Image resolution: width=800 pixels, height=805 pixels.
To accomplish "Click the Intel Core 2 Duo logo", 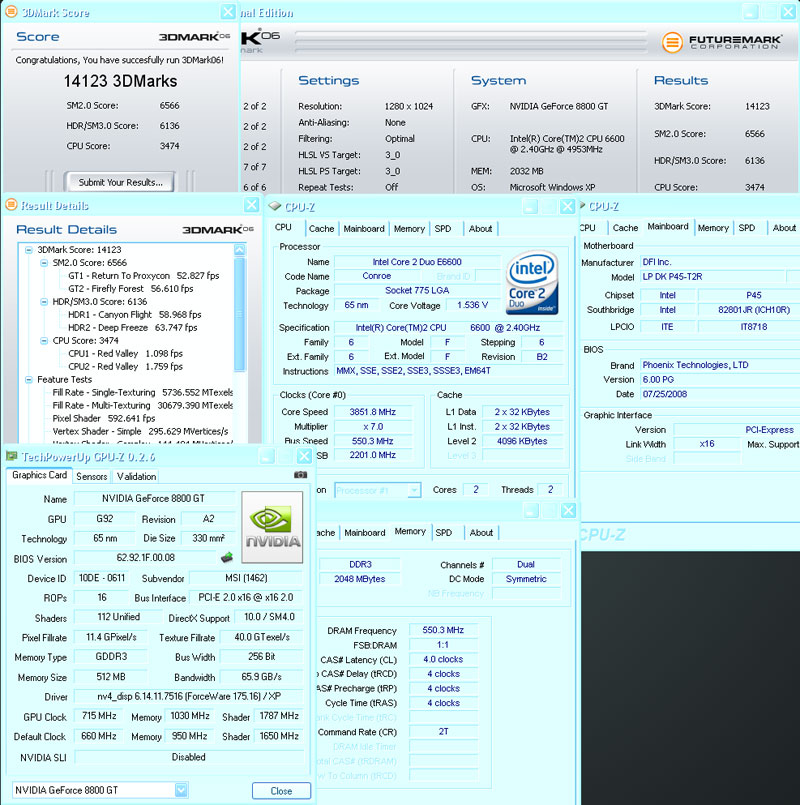I will tap(531, 282).
